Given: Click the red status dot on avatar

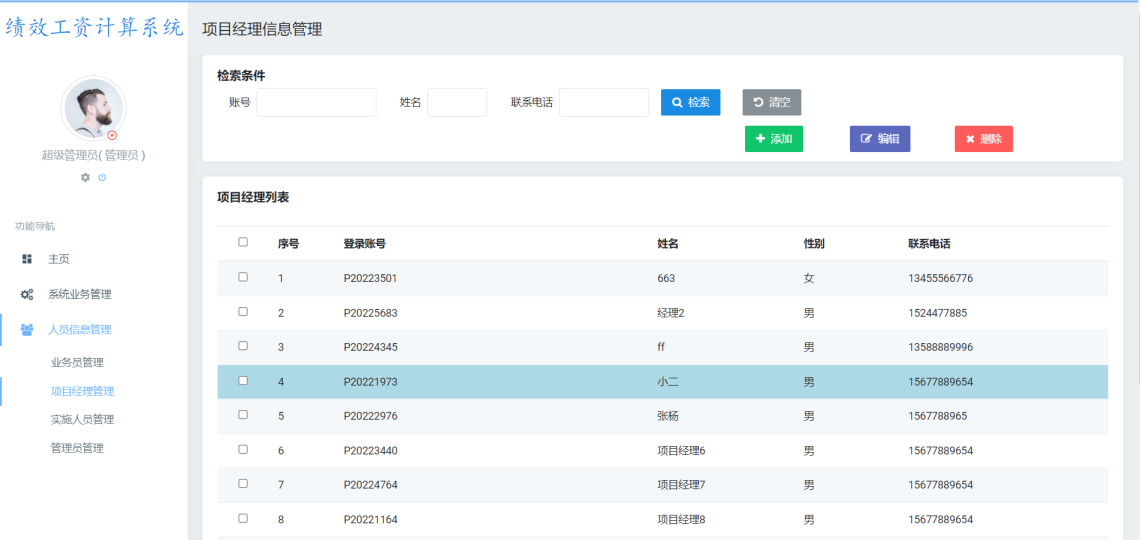Looking at the screenshot, I should (x=112, y=135).
